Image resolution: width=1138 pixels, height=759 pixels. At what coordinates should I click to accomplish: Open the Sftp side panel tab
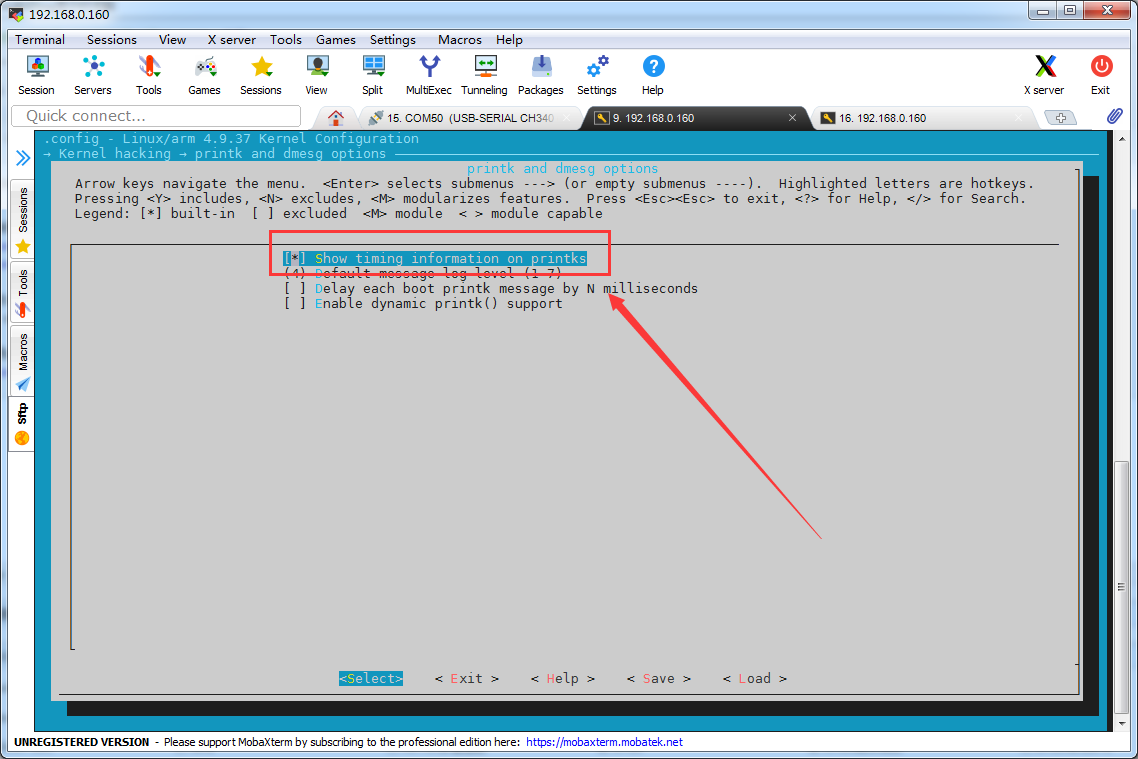[22, 423]
